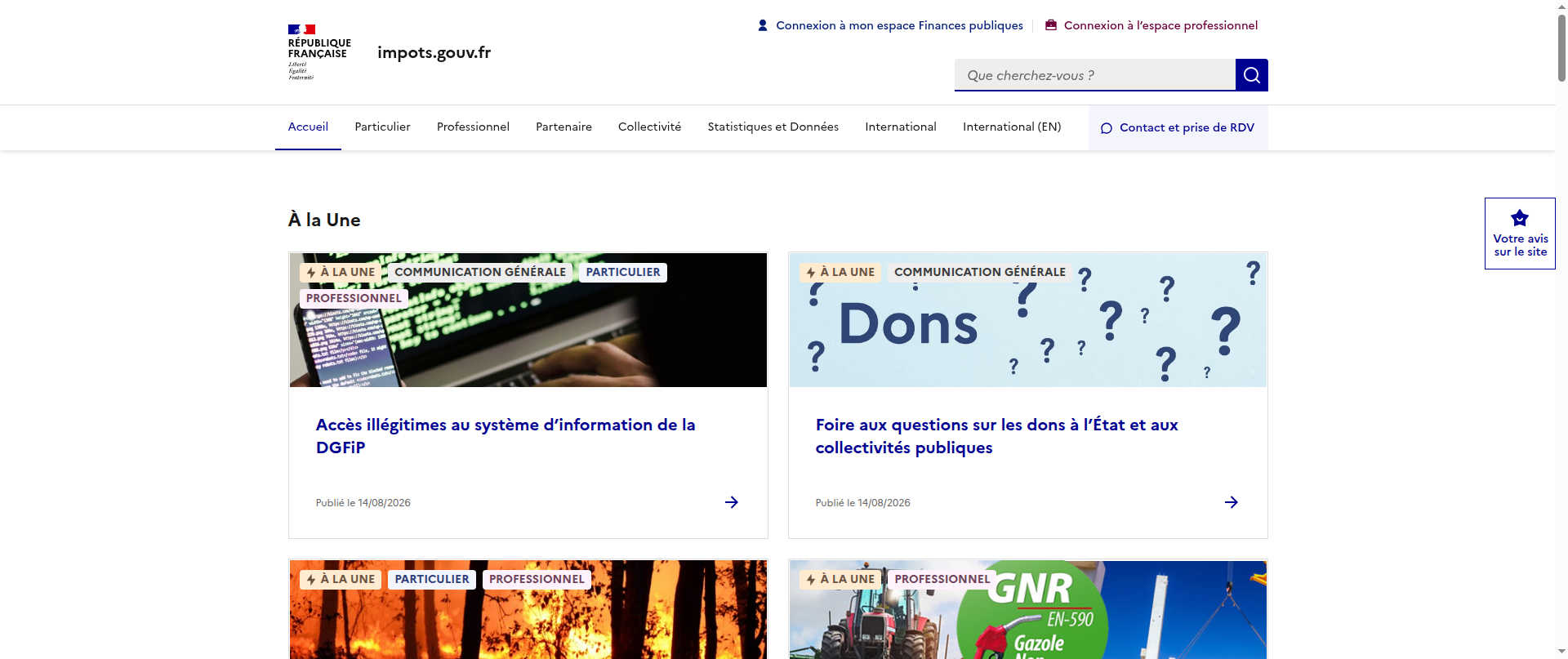Click the Que cherchez-vous search field
The height and width of the screenshot is (659, 1568).
point(1095,75)
